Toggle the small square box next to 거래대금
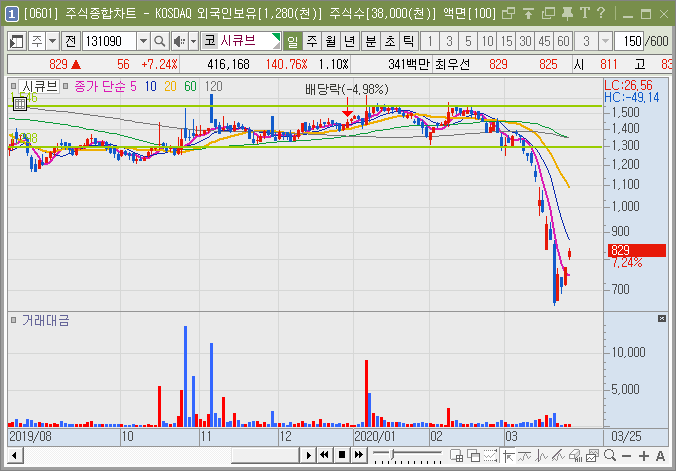The height and width of the screenshot is (471, 676). click(14, 320)
